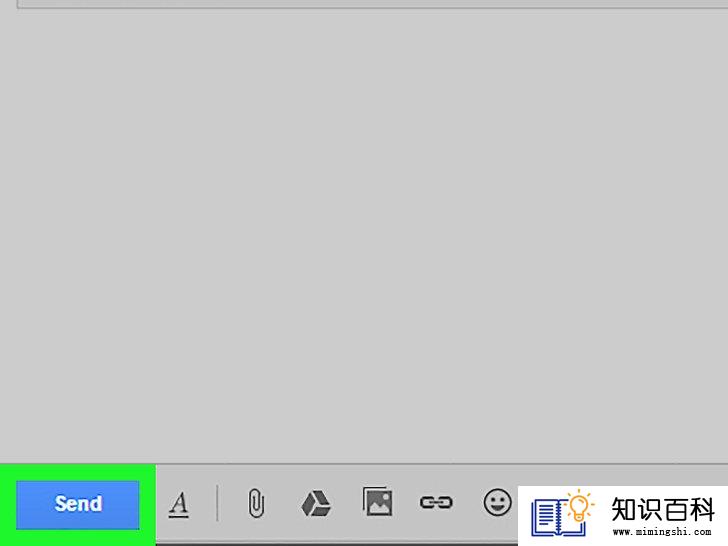The height and width of the screenshot is (546, 728).
Task: Insert a hyperlink using the chain icon
Action: point(436,502)
